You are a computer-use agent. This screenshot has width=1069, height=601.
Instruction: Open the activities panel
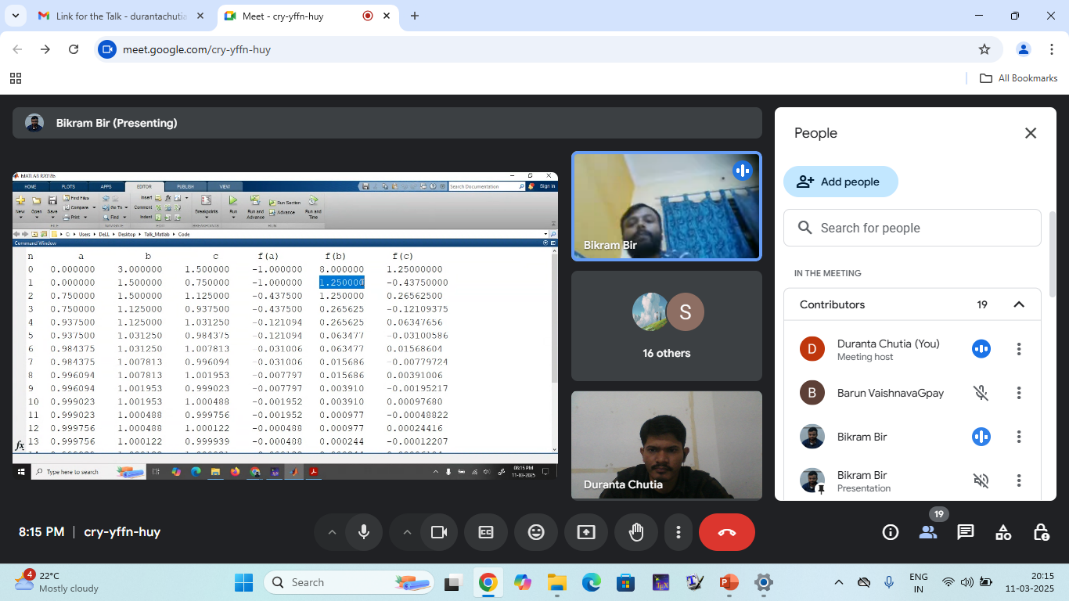[1003, 532]
